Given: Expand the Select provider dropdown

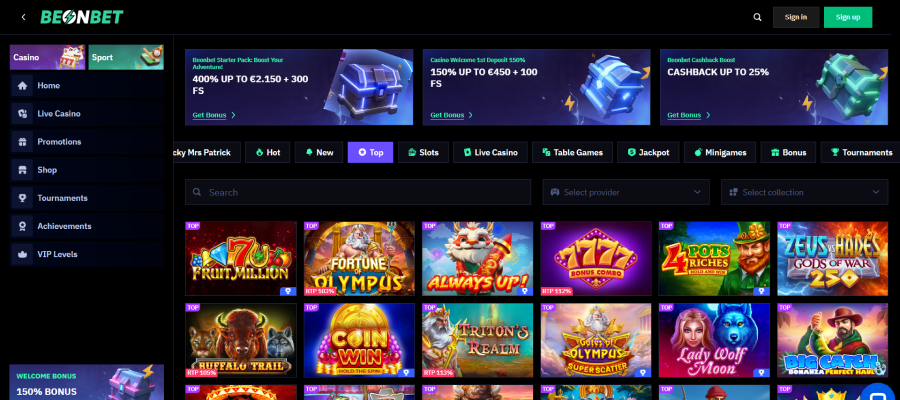Looking at the screenshot, I should coord(626,192).
